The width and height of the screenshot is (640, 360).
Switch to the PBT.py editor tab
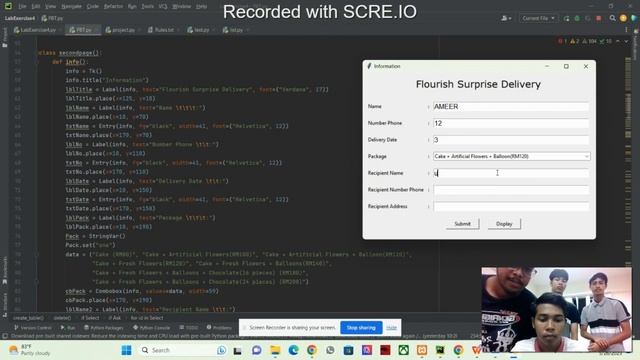(x=83, y=30)
